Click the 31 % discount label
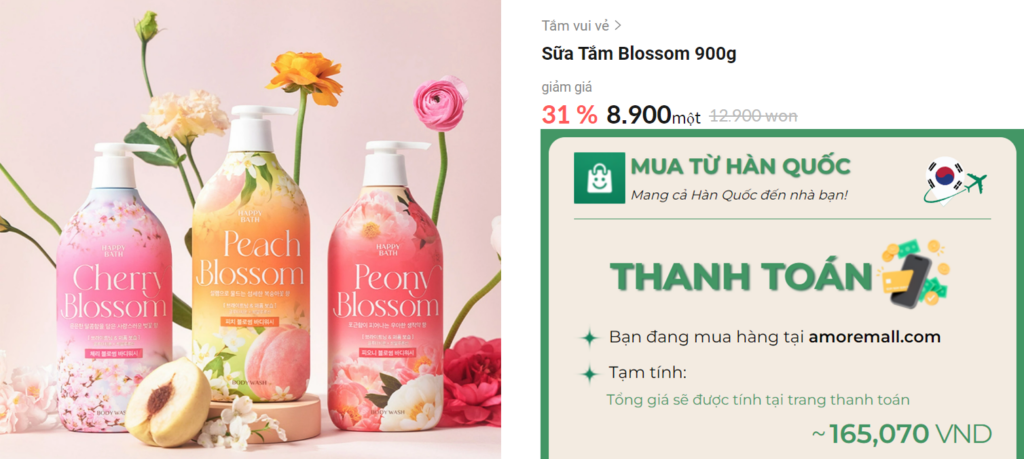 click(x=569, y=115)
